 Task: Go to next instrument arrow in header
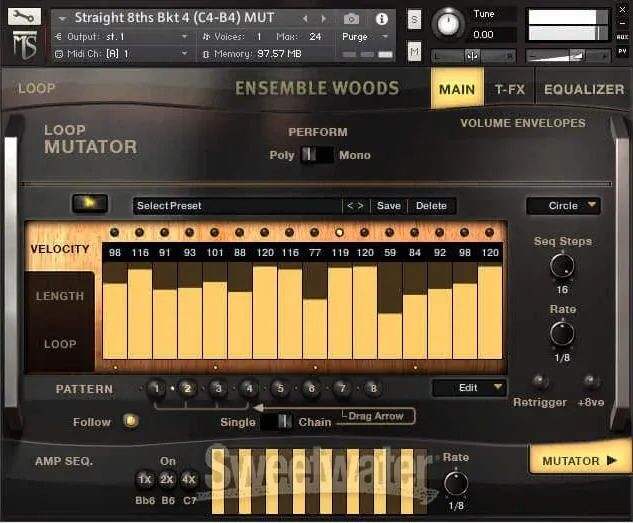click(324, 19)
